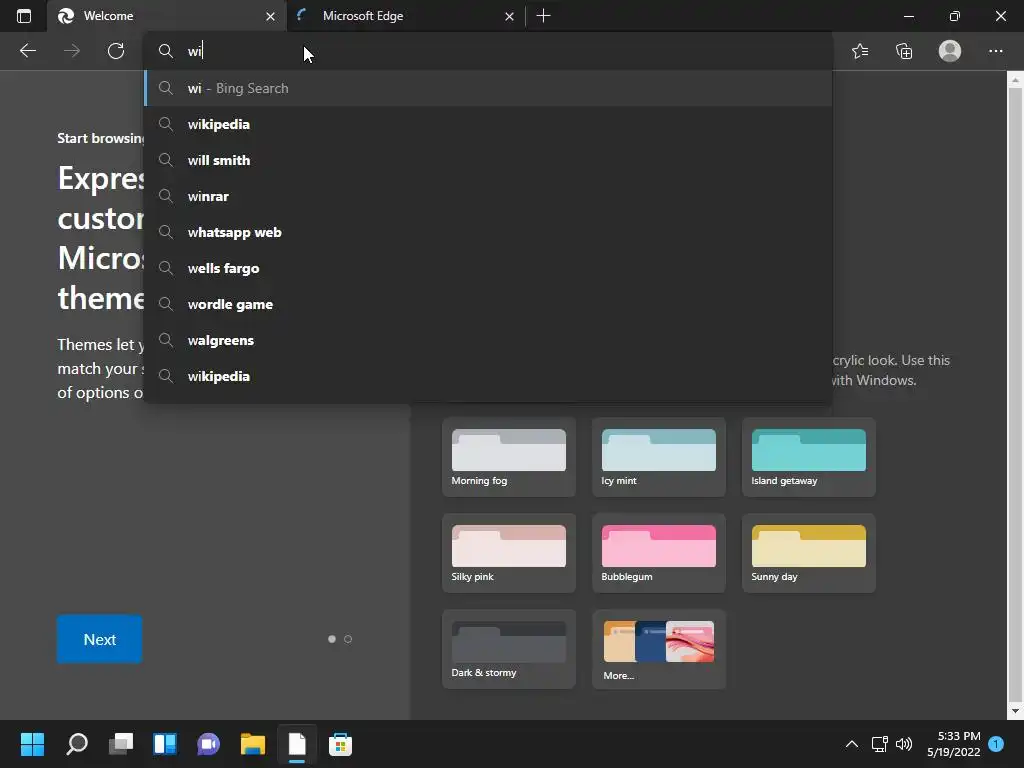Choose the Silky pink theme

509,553
